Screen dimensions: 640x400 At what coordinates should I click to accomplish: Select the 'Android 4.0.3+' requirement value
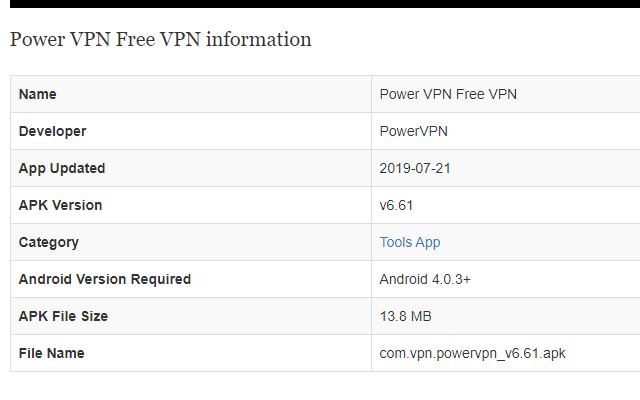[x=425, y=279]
